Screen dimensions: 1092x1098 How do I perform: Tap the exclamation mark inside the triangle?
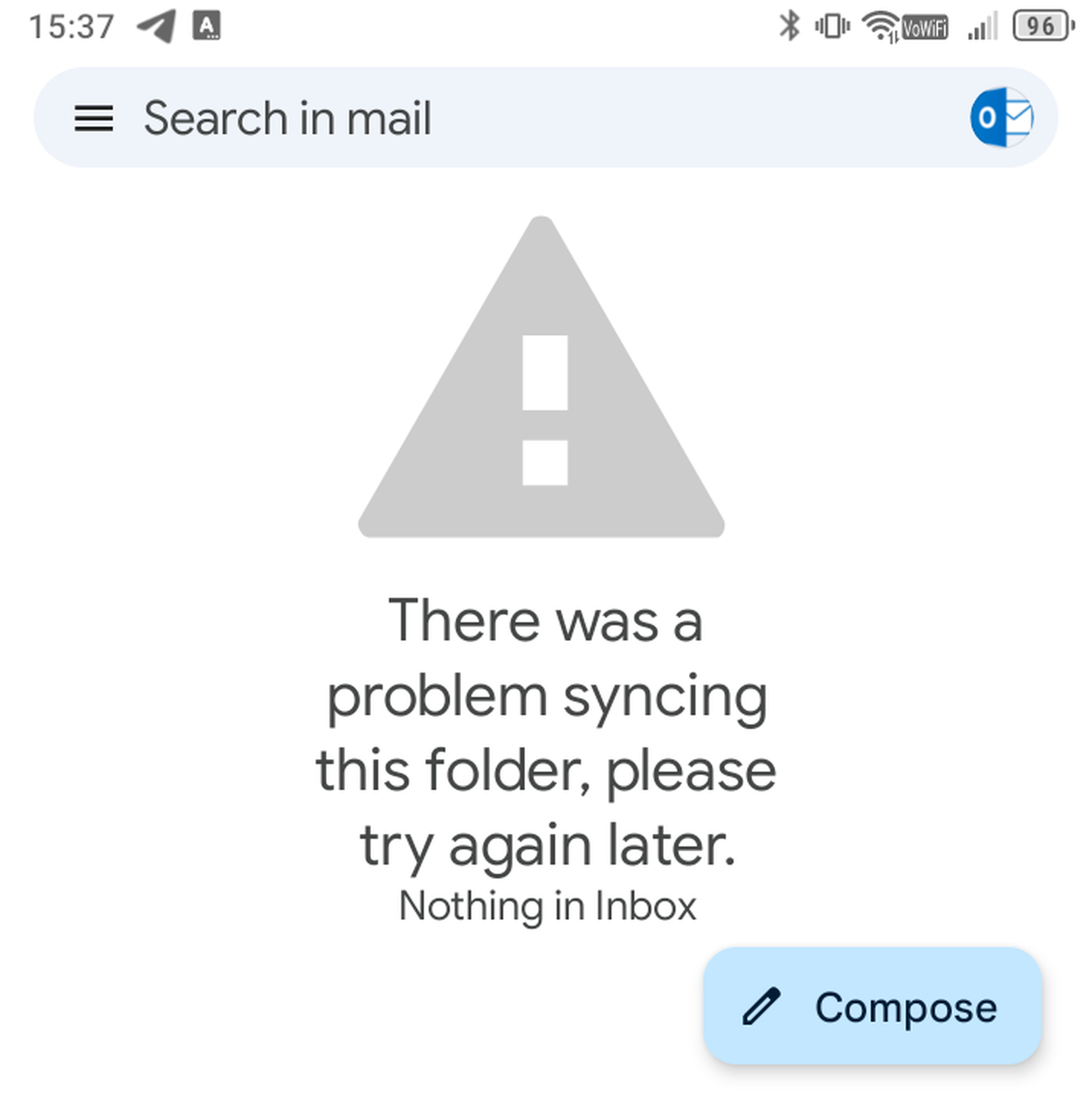click(545, 410)
